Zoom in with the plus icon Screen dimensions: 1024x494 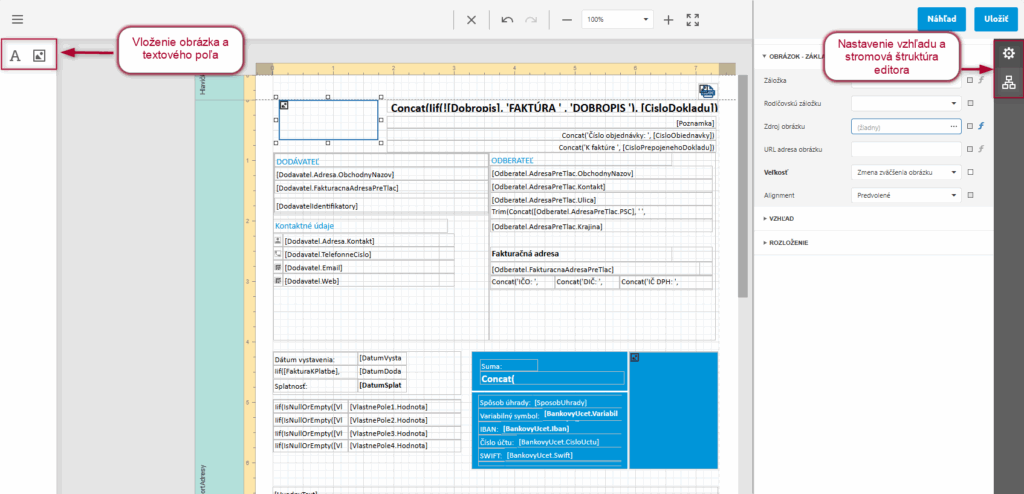(x=668, y=20)
